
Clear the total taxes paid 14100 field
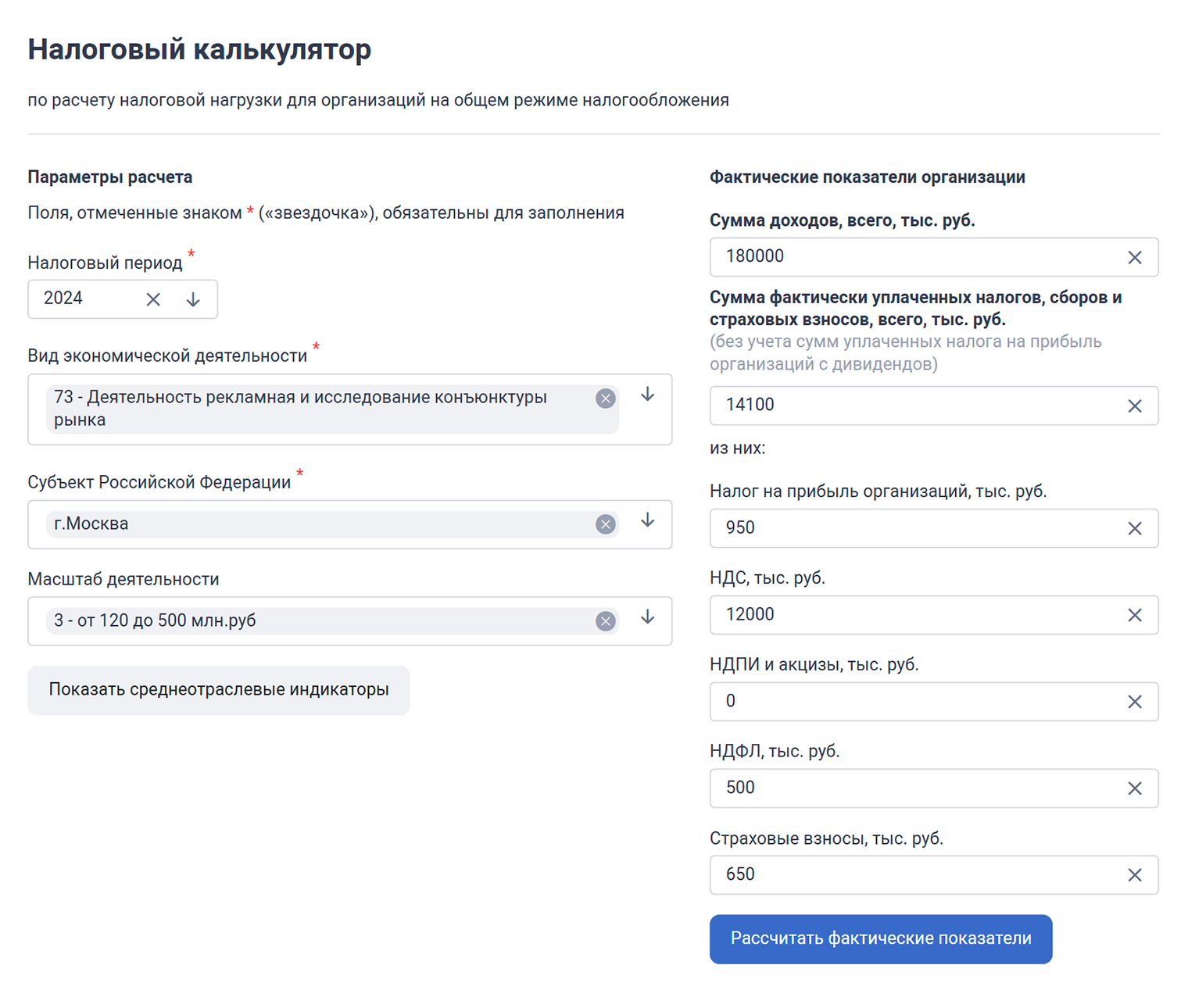tap(1135, 406)
